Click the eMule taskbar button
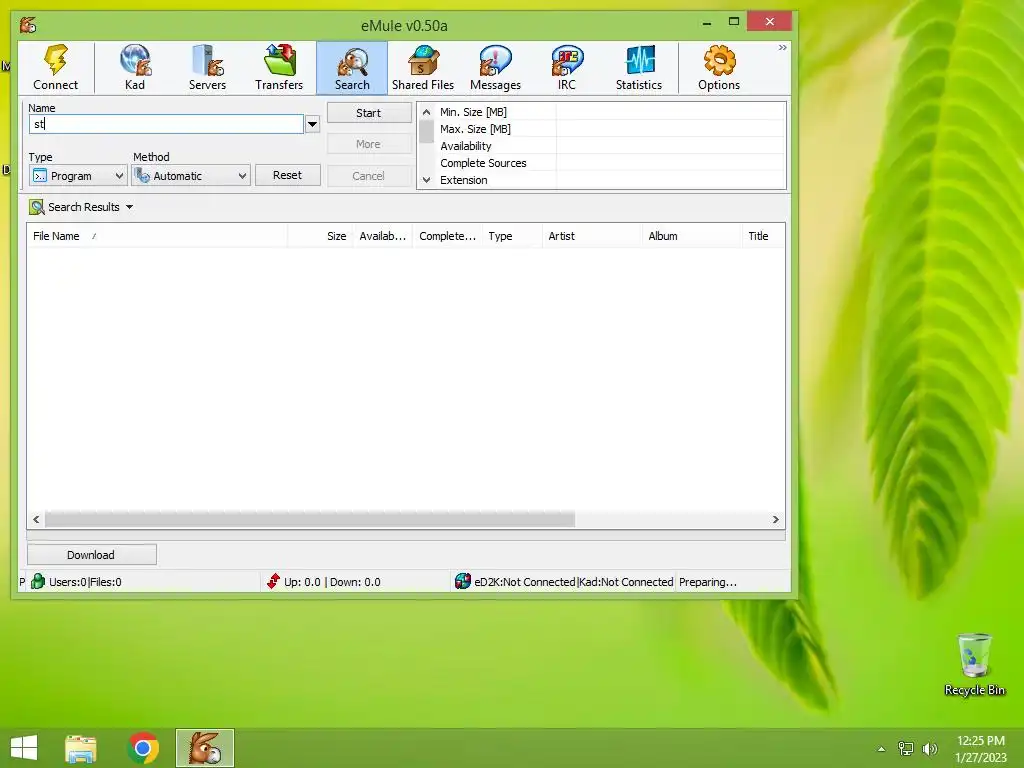The image size is (1024, 768). pos(205,748)
